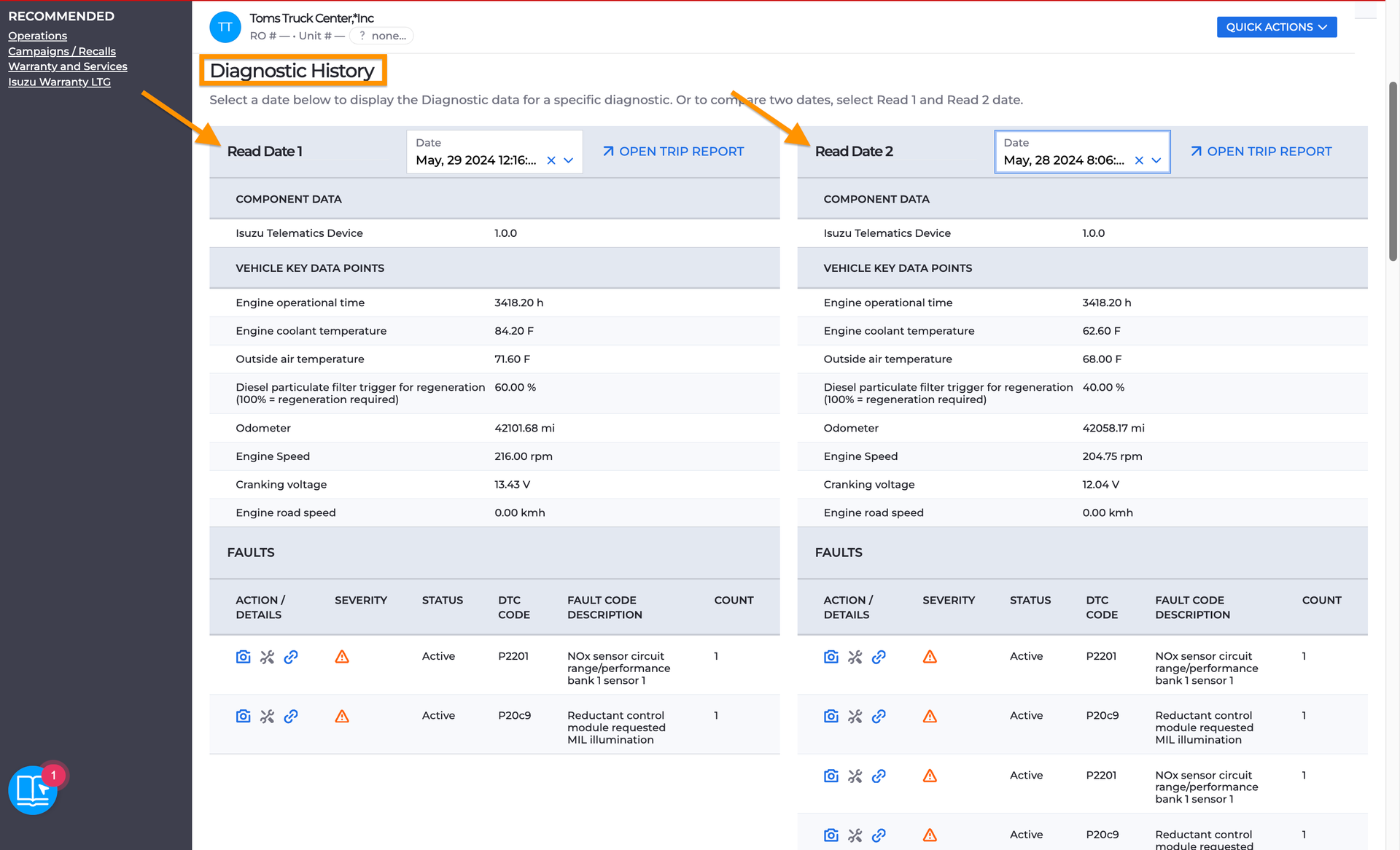Open repair tools for first P2201 under Read Date 2
The width and height of the screenshot is (1400, 850).
tap(855, 657)
